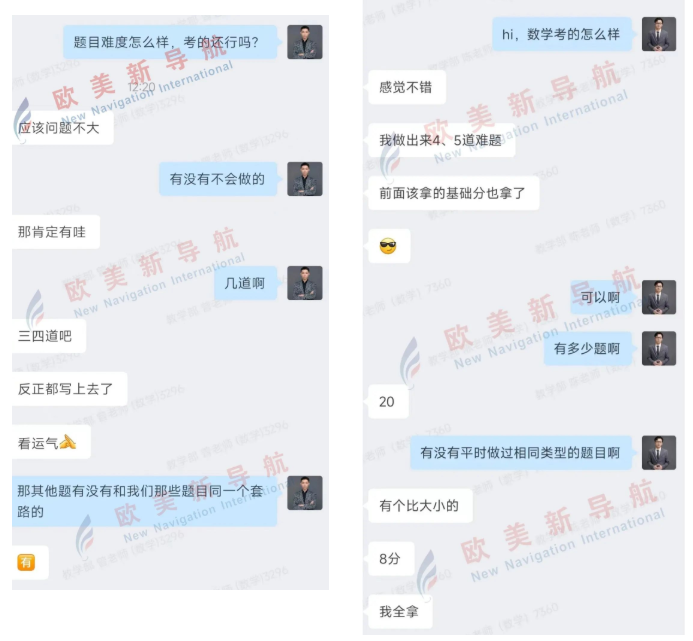Image resolution: width=693 pixels, height=641 pixels.
Task: Click the emoji after "看运气"
Action: pyautogui.click(x=67, y=442)
